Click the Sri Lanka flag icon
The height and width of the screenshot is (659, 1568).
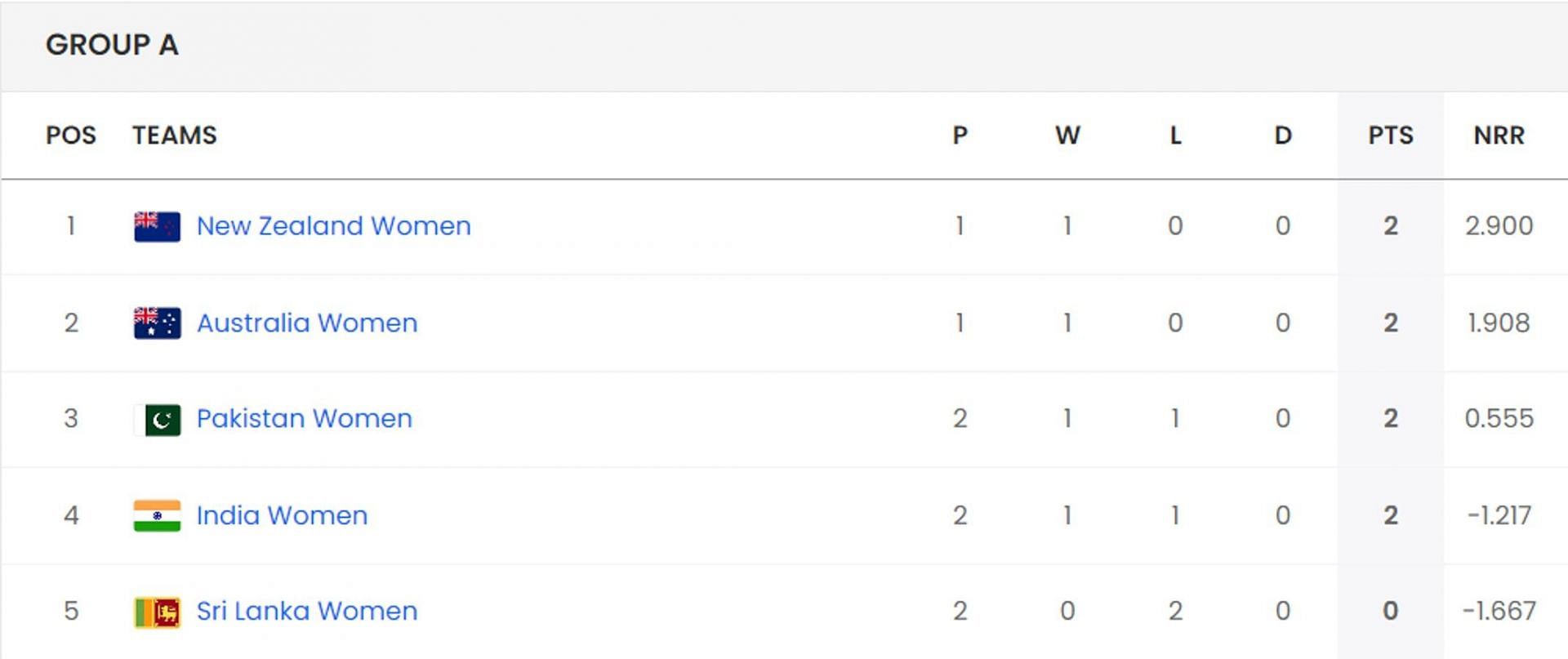click(157, 612)
